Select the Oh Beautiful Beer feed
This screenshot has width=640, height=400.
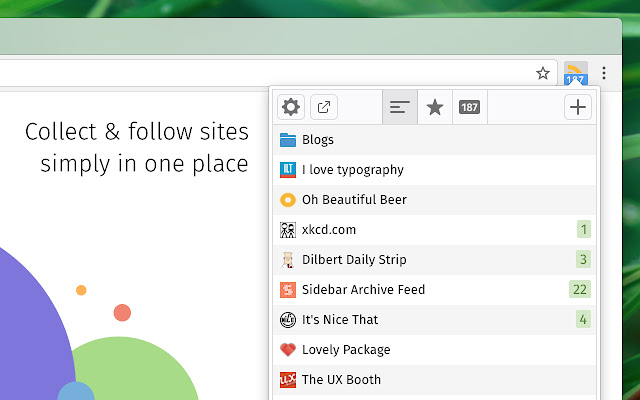[x=354, y=200]
